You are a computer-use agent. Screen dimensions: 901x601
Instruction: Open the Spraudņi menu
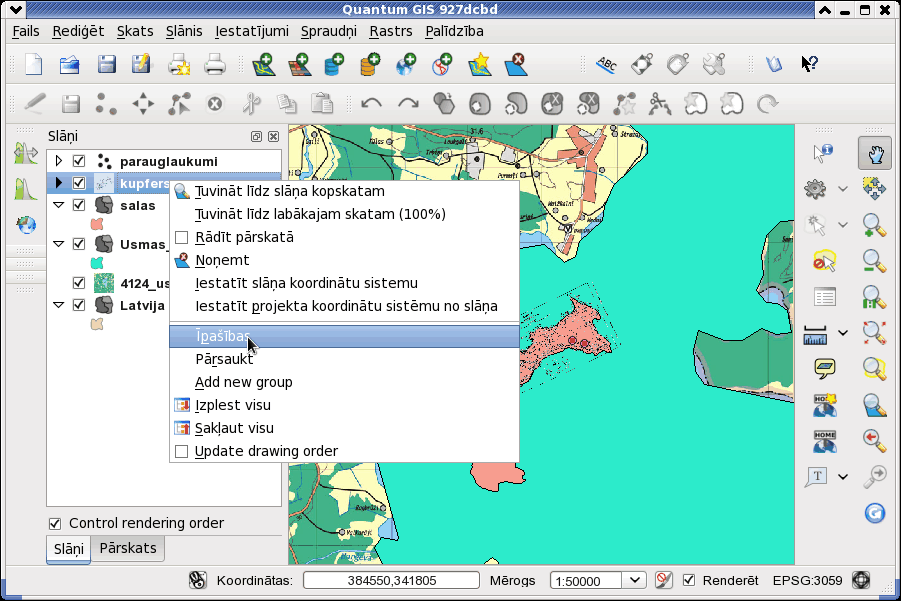pos(329,31)
